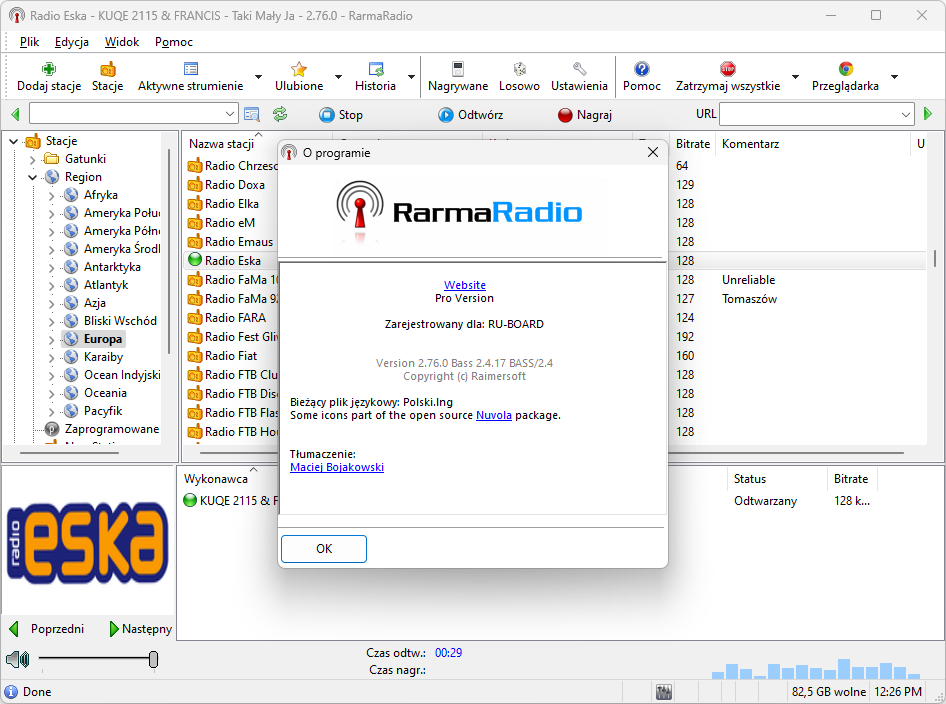Open the Nuvola link
The width and height of the screenshot is (946, 704).
[x=494, y=415]
